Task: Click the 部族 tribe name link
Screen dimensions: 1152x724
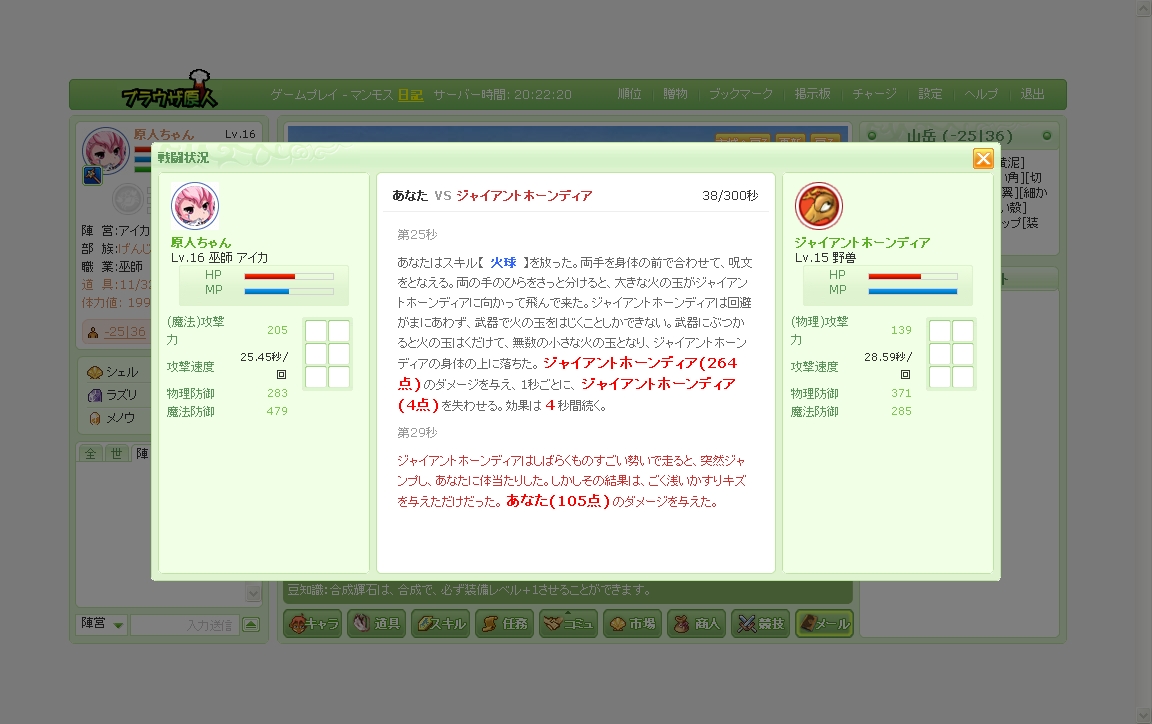Action: [x=134, y=248]
